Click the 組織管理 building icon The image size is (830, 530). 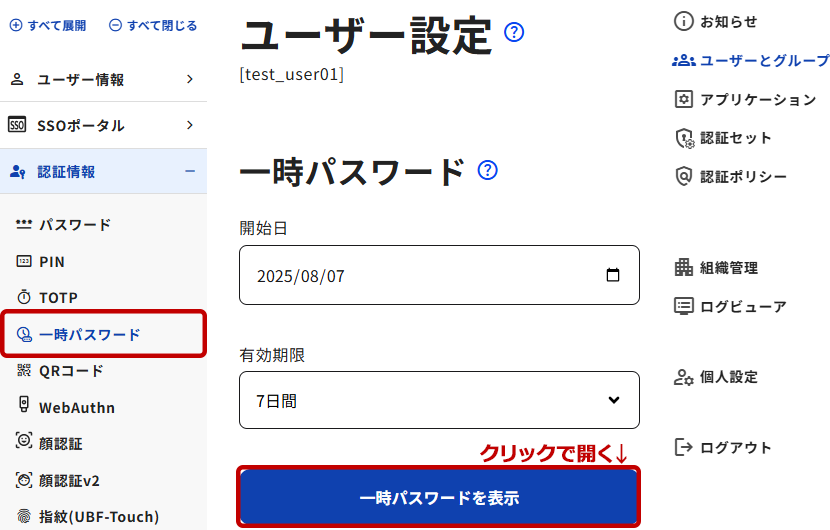click(684, 267)
